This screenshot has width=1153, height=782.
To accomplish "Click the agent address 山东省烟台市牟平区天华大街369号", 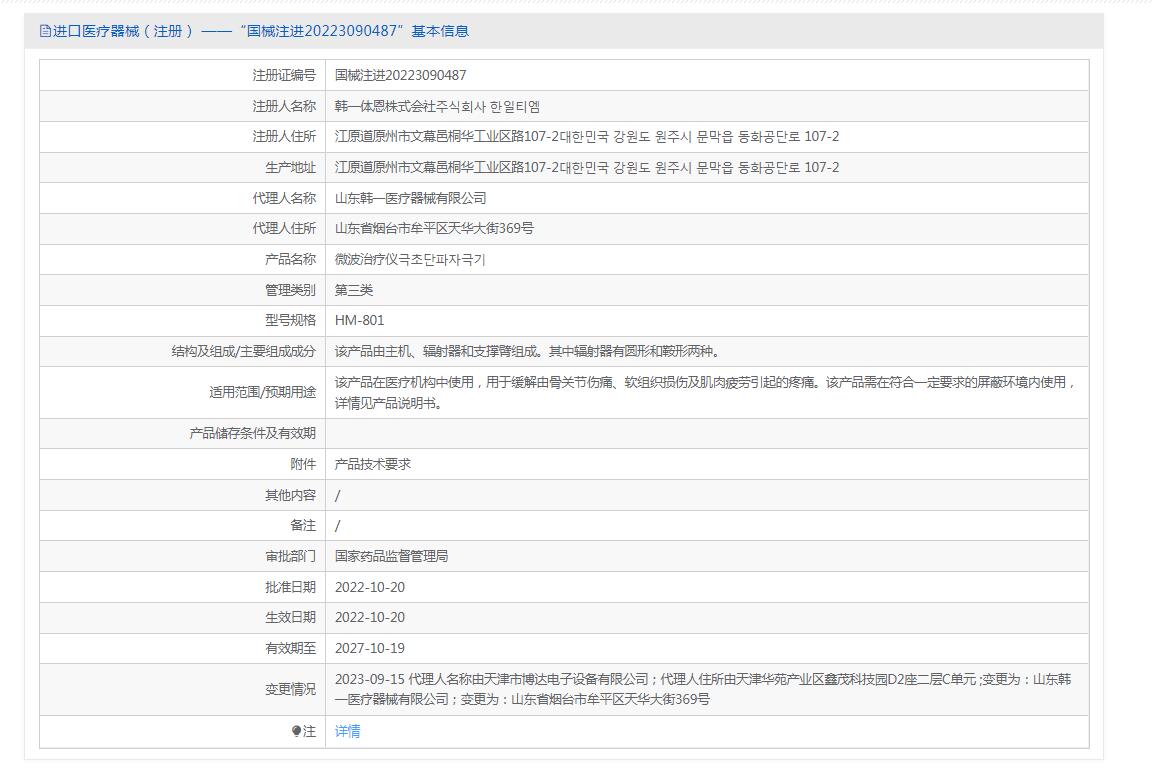I will (x=434, y=228).
